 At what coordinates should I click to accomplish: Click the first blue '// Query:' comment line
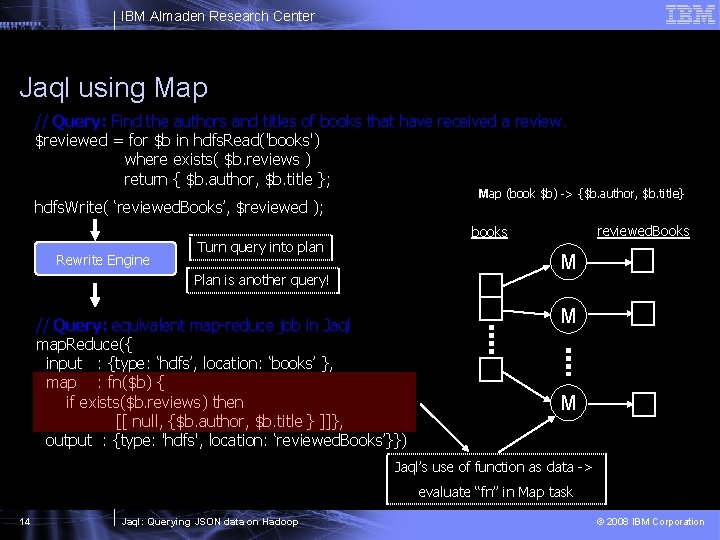(300, 121)
